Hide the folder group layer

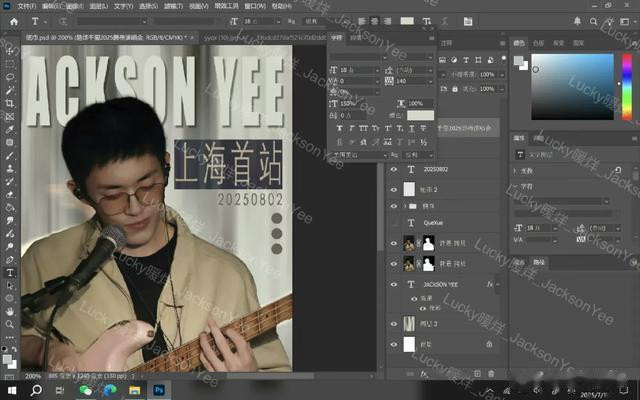393,206
